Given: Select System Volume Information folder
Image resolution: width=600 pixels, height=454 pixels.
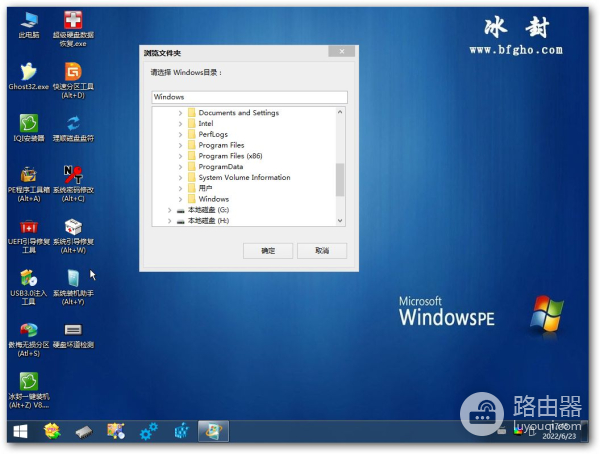Looking at the screenshot, I should click(x=244, y=178).
